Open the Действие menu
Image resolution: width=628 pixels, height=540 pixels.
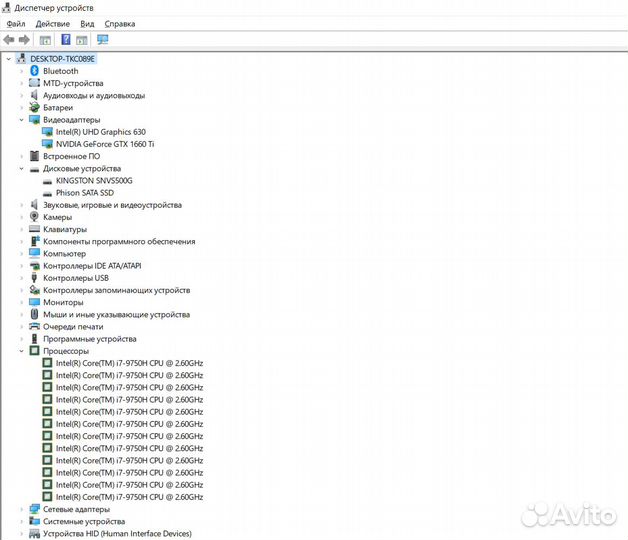(x=52, y=23)
